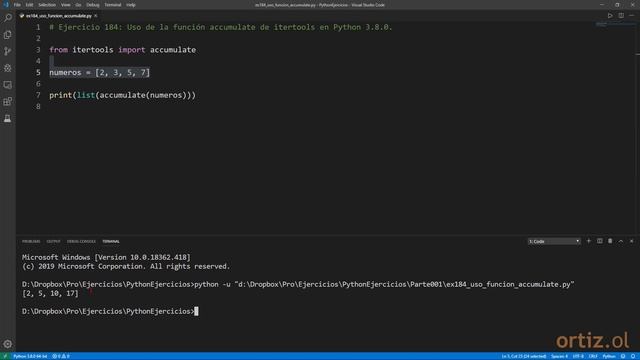640x360 pixels.
Task: Open Source Control view
Action: (8, 51)
